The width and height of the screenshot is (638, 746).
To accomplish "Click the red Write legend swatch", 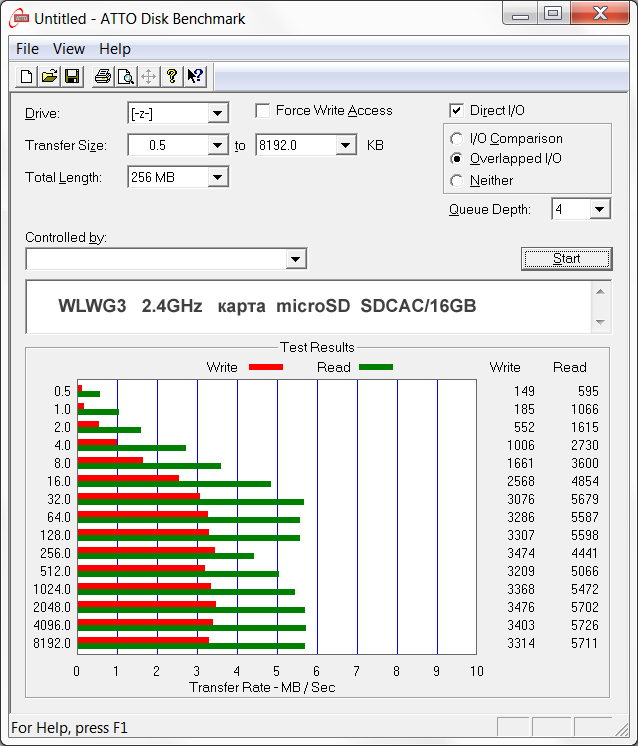I will [265, 367].
